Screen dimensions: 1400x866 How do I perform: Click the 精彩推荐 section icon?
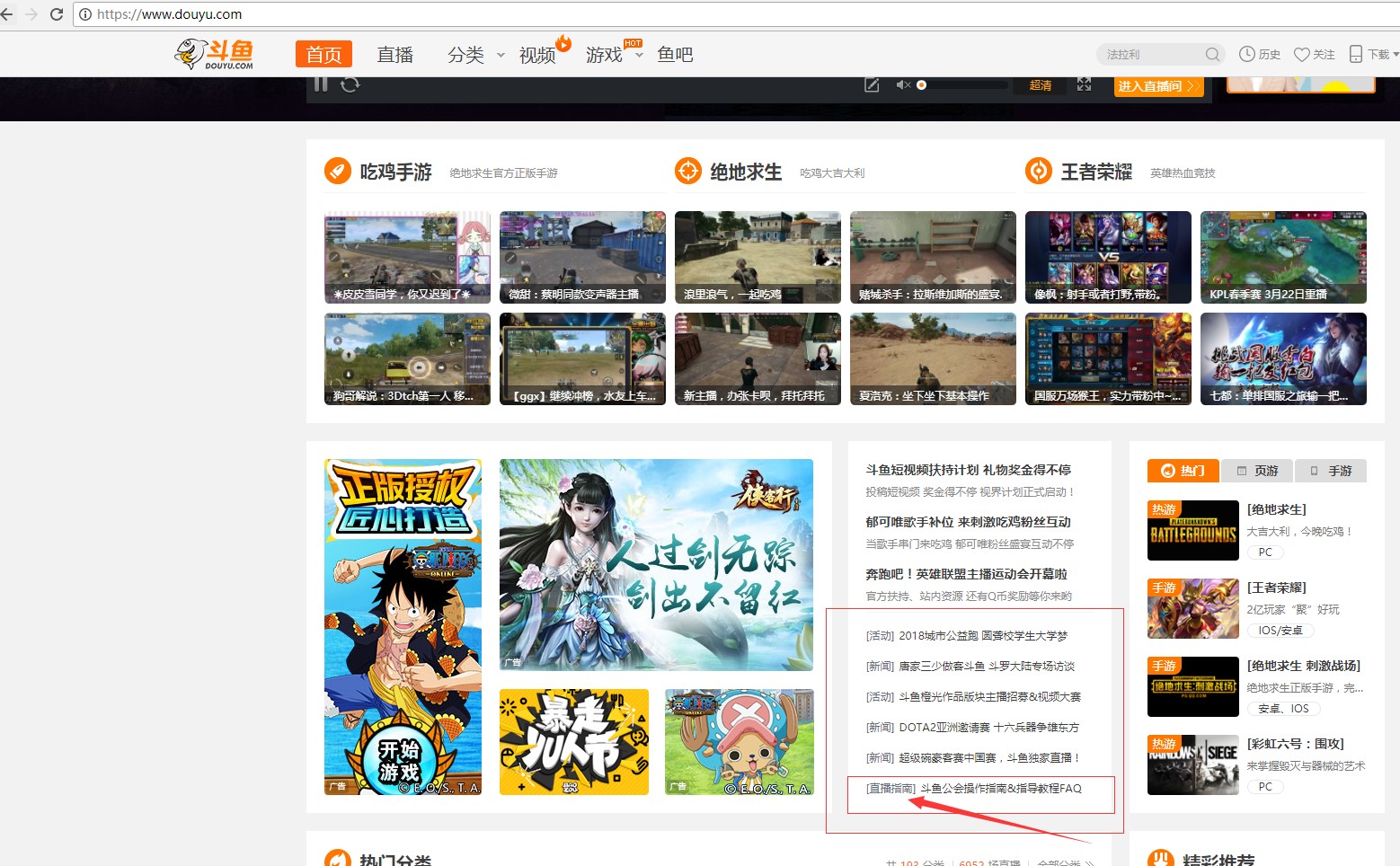[x=1161, y=858]
